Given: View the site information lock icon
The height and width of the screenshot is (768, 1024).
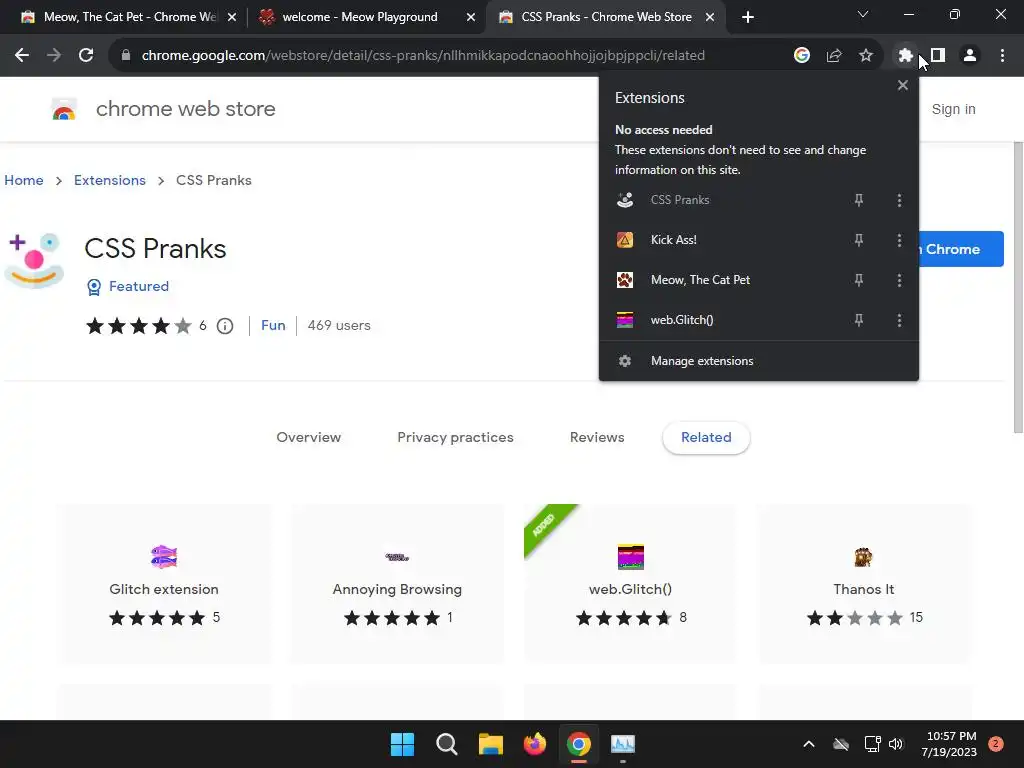Looking at the screenshot, I should [126, 56].
